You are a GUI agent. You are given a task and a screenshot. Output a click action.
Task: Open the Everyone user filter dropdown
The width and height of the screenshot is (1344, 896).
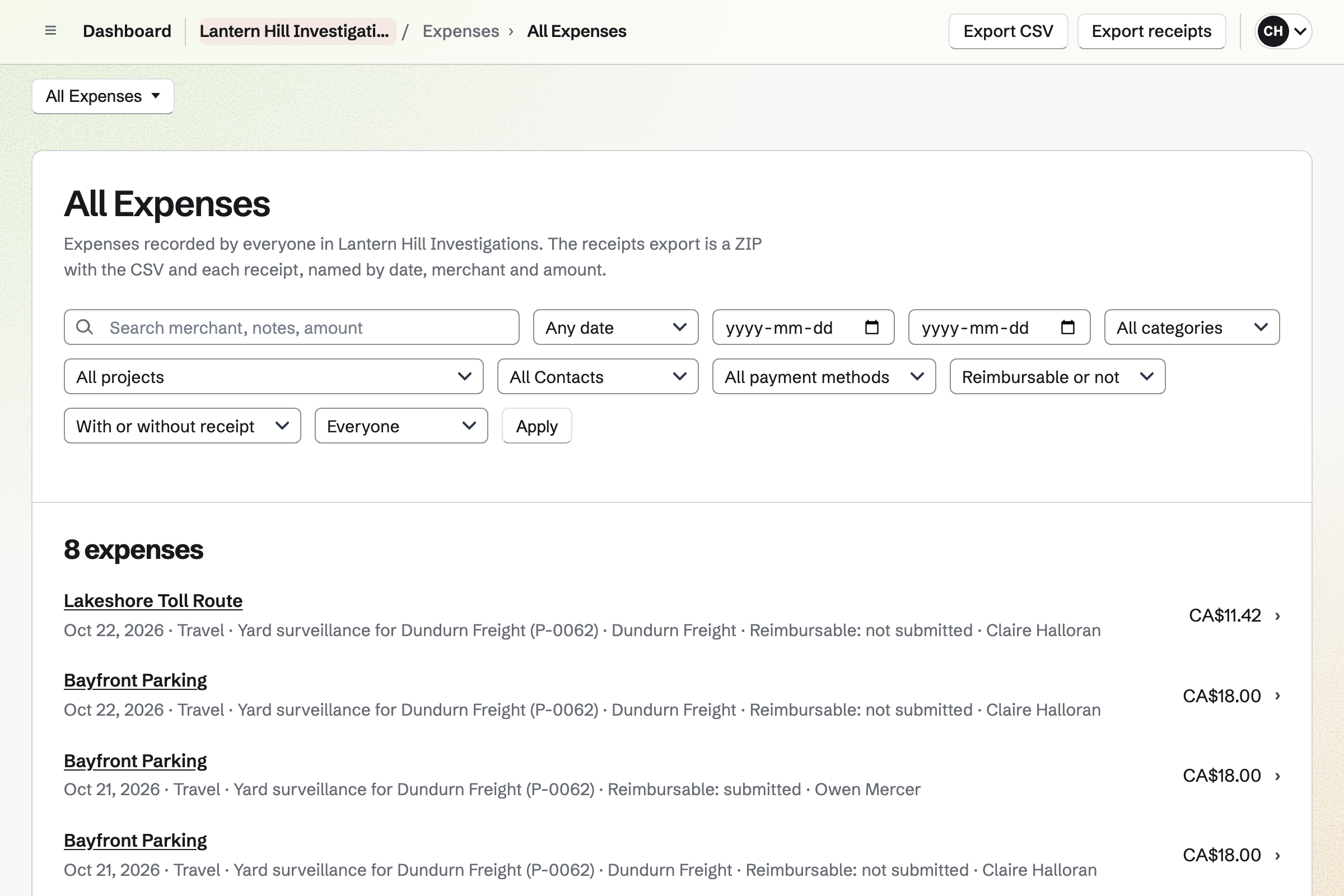(x=401, y=426)
